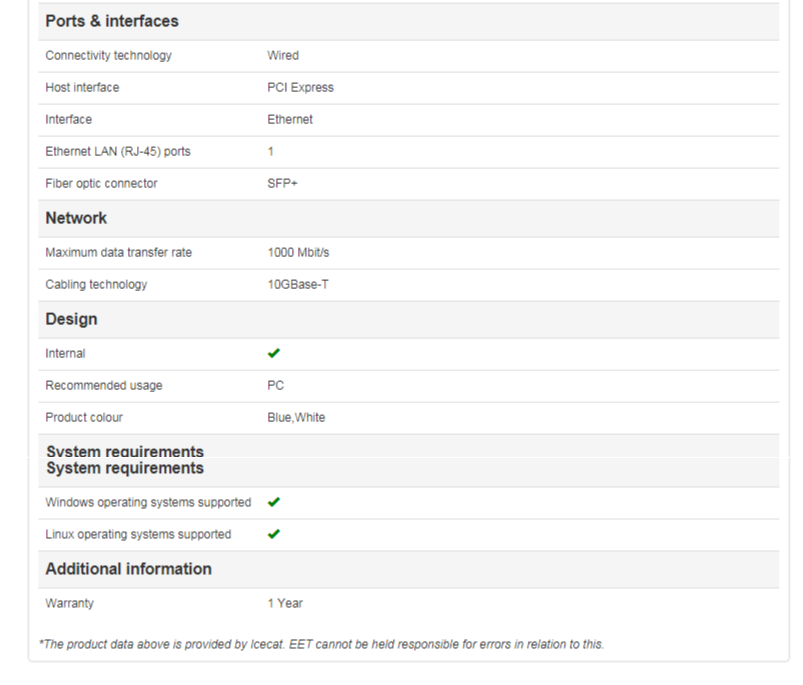Select the Ports & interfaces section header
This screenshot has height=685, width=803.
(112, 21)
